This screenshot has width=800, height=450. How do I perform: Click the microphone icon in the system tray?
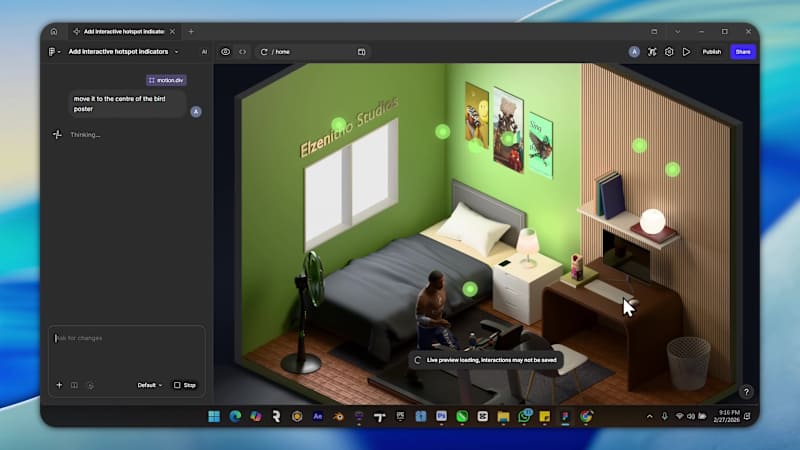664,416
